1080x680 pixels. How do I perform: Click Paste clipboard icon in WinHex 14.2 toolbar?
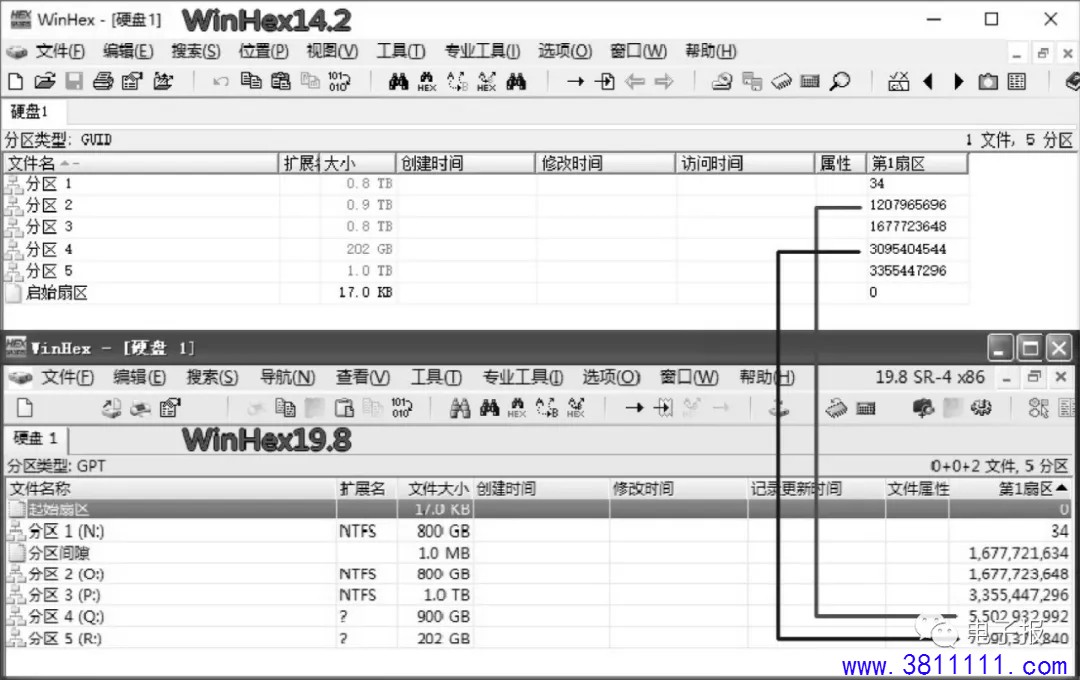280,81
